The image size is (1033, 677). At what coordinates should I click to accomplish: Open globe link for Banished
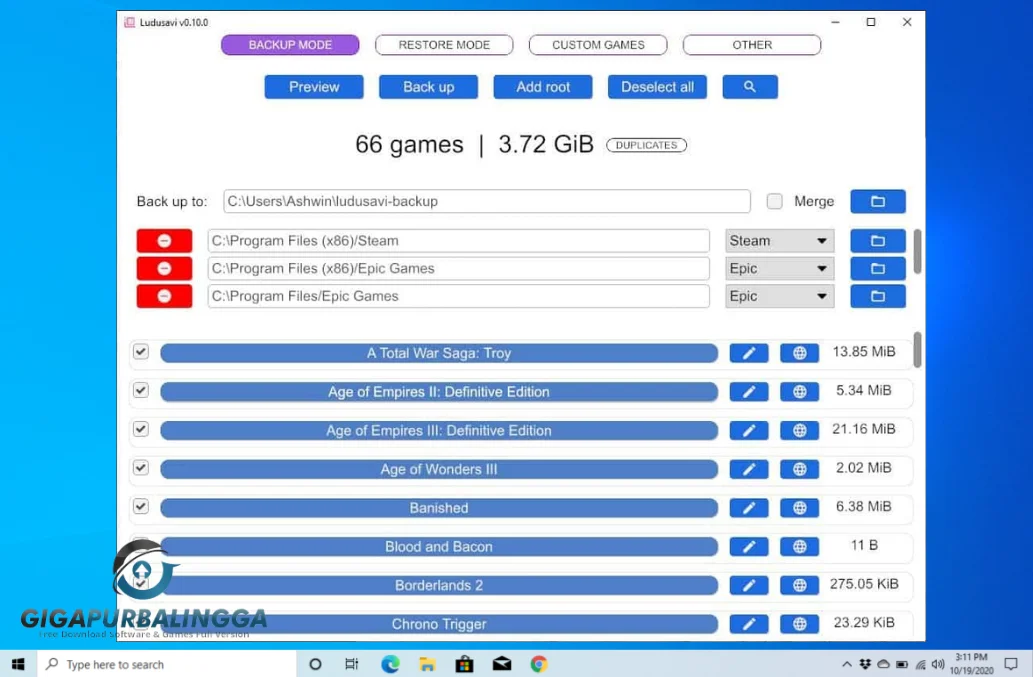pyautogui.click(x=799, y=508)
